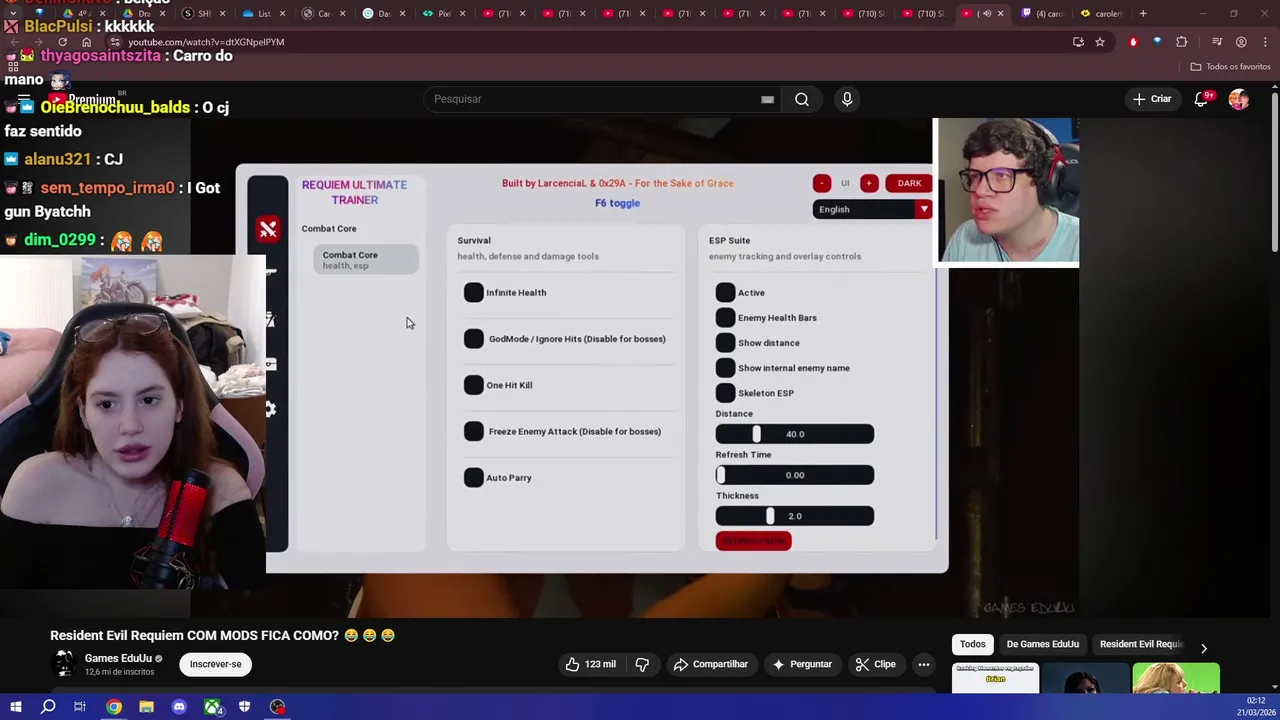This screenshot has height=720, width=1280.
Task: Open the gear settings icon in trainer sidebar
Action: coord(270,409)
